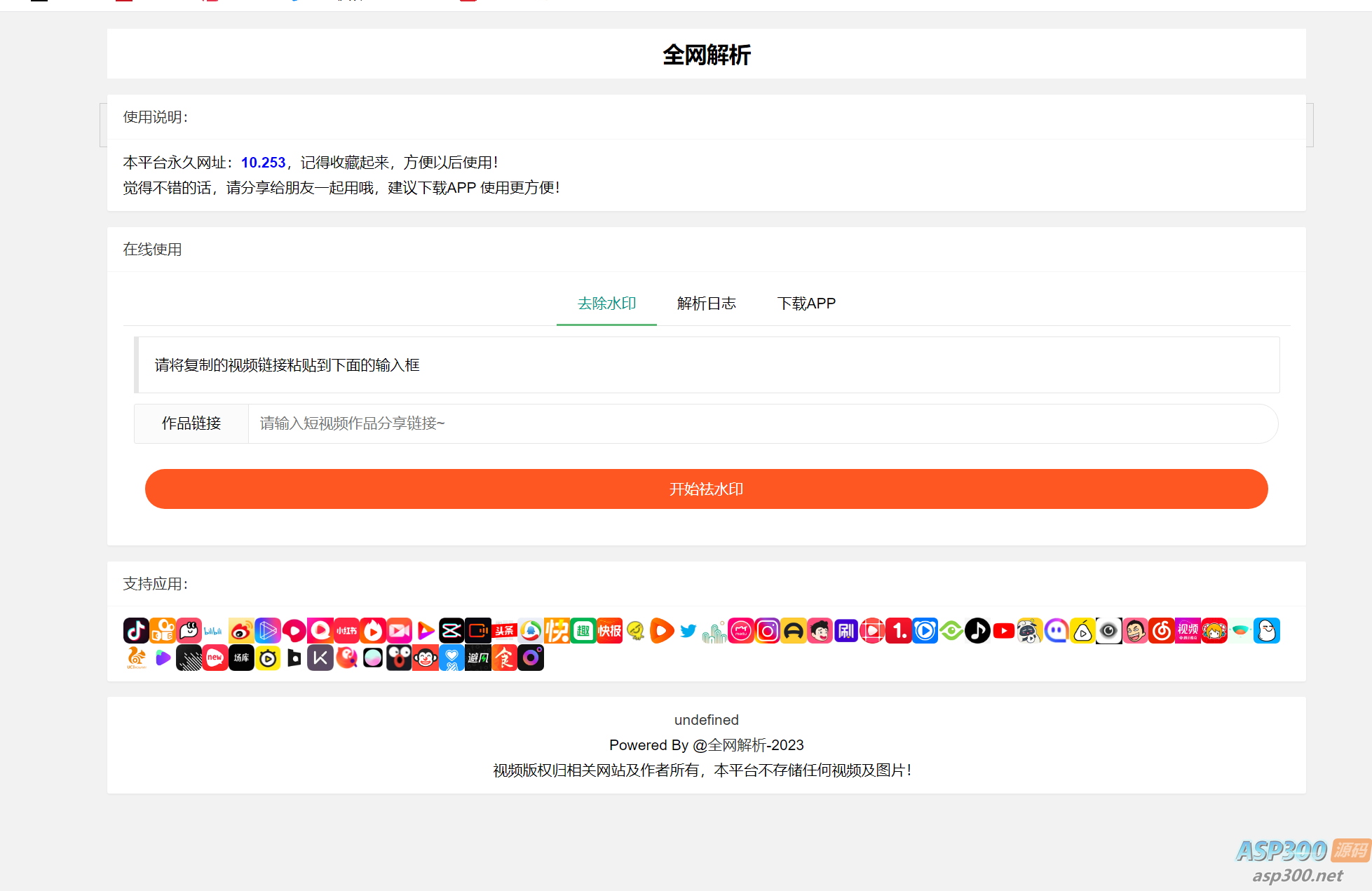1372x891 pixels.
Task: Open the 10.253 permanent address link
Action: tap(264, 163)
